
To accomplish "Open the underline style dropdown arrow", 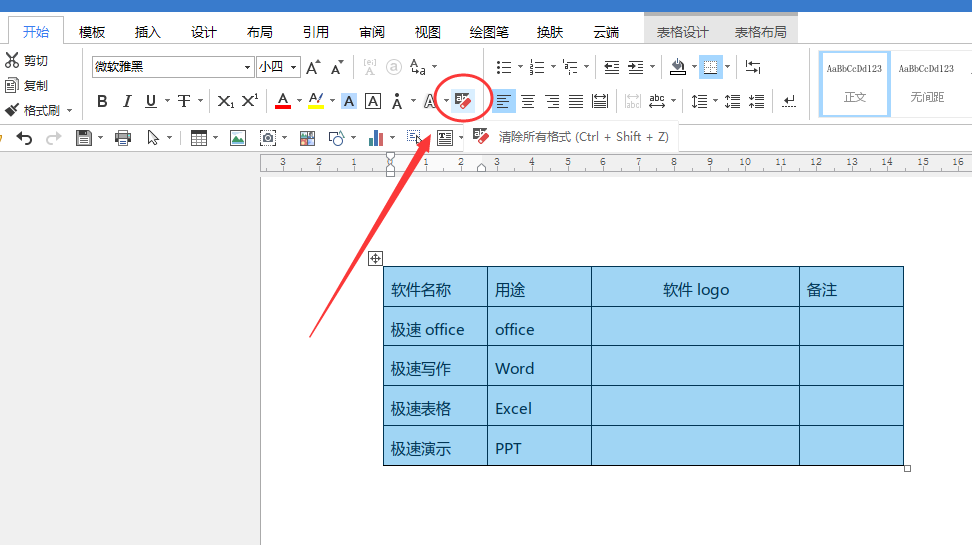I will [167, 101].
